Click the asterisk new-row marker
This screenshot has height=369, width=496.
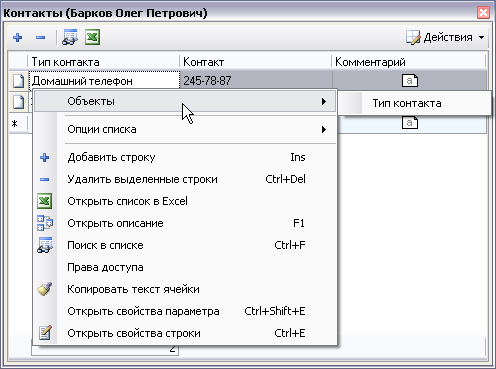point(14,124)
